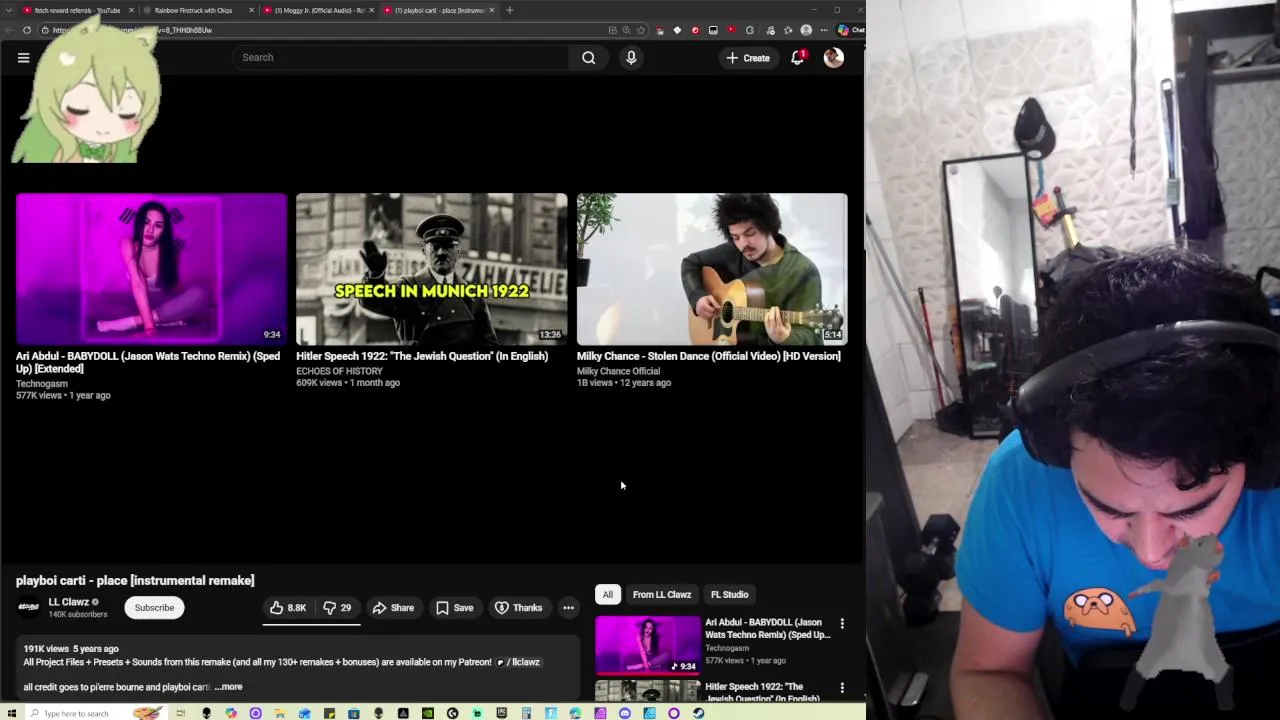Open the LL Clawz channel name link

(x=68, y=602)
